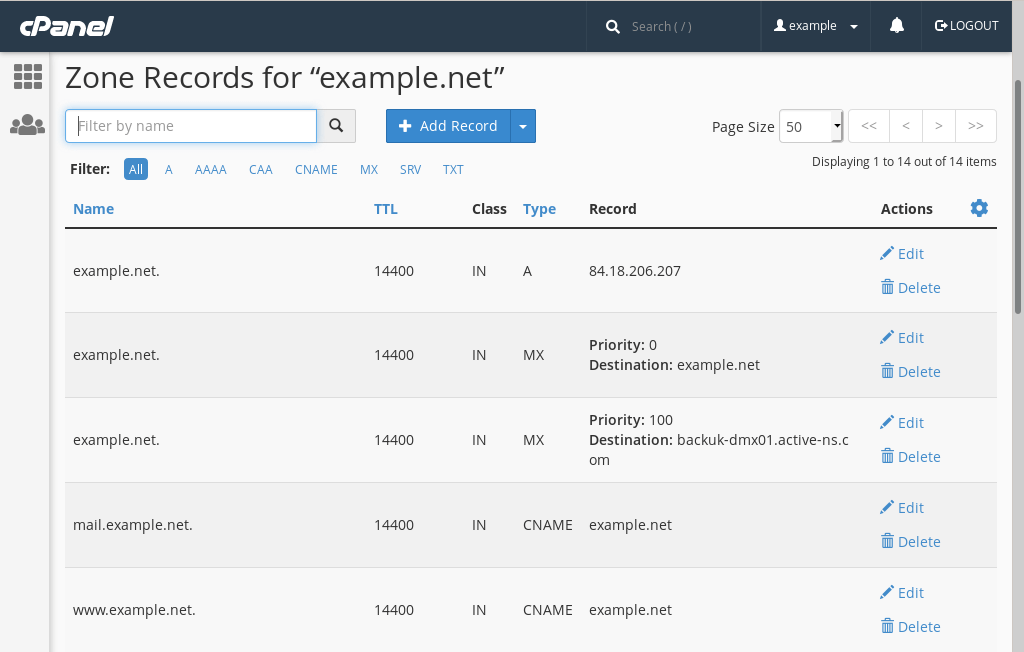
Task: Open table settings gear icon
Action: (x=979, y=208)
